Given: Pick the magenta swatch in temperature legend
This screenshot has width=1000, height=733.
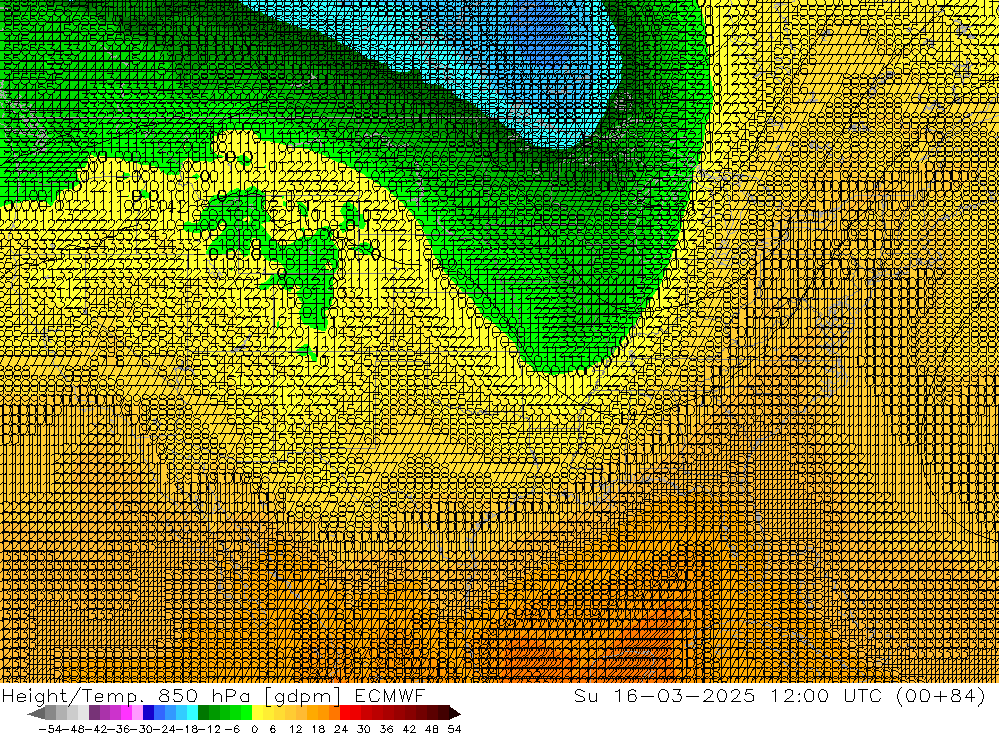Looking at the screenshot, I should point(126,713).
